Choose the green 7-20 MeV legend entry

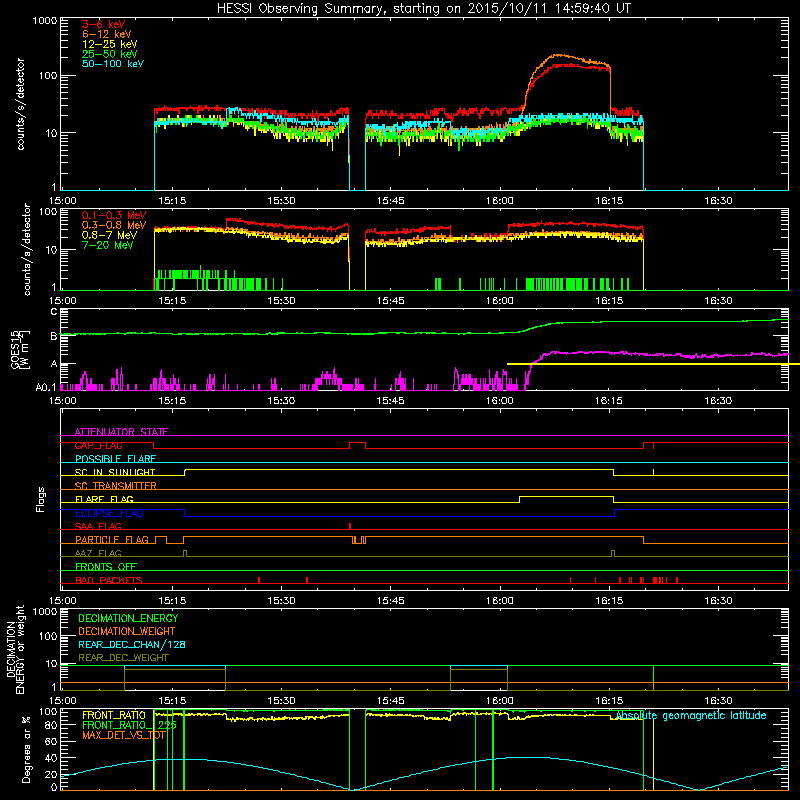pyautogui.click(x=108, y=245)
